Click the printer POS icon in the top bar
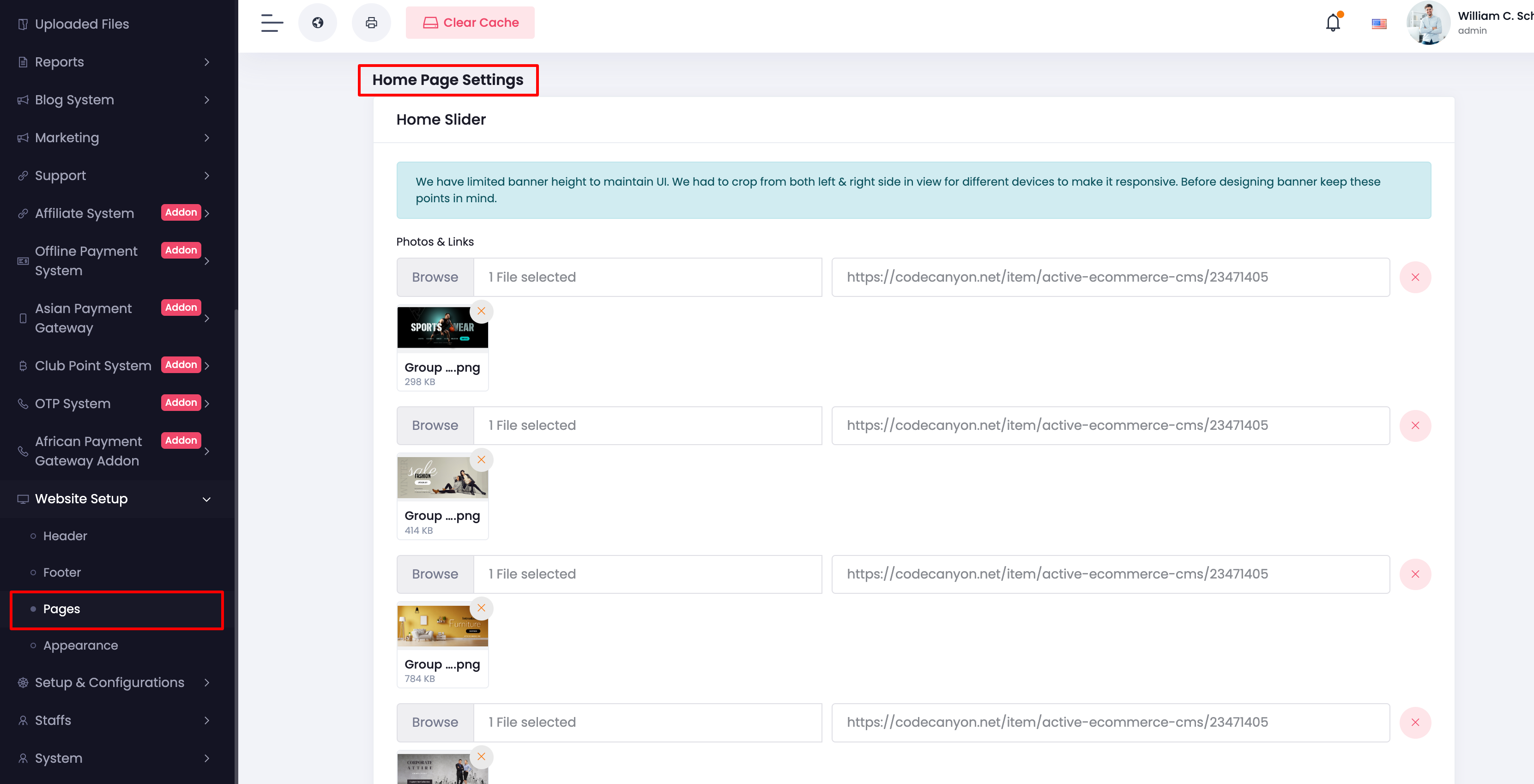Viewport: 1534px width, 784px height. (371, 23)
